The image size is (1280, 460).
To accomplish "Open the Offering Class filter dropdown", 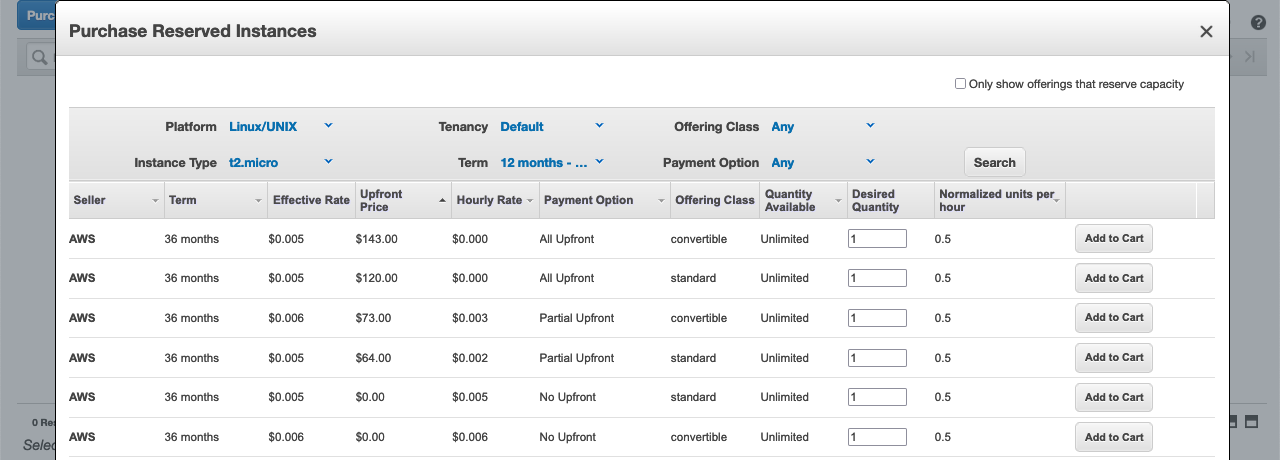I will tap(823, 126).
